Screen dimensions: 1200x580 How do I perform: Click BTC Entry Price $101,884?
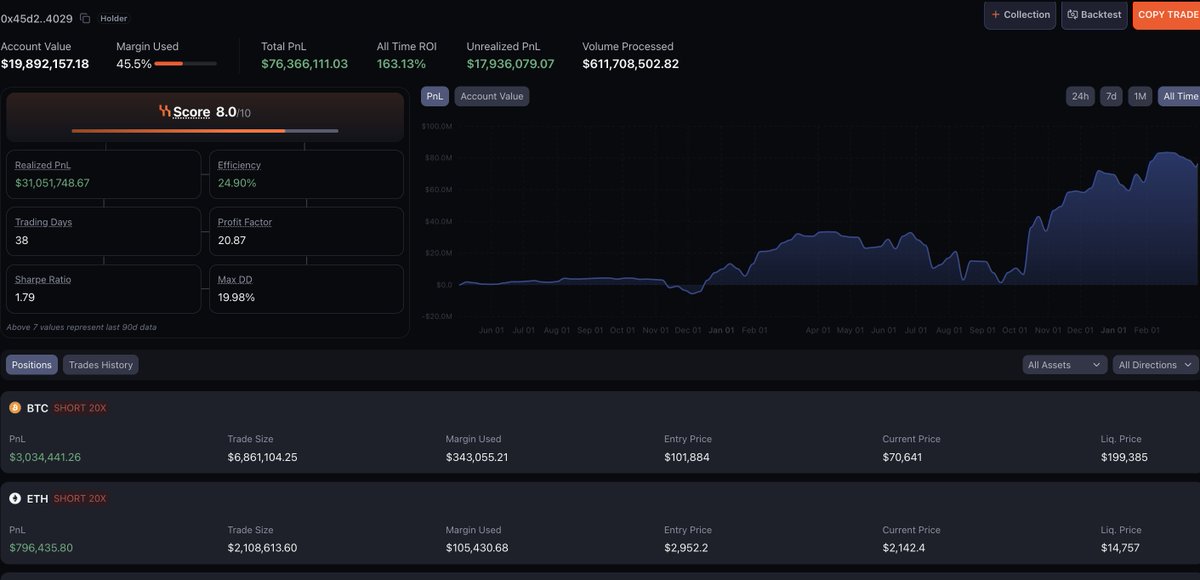coord(686,457)
